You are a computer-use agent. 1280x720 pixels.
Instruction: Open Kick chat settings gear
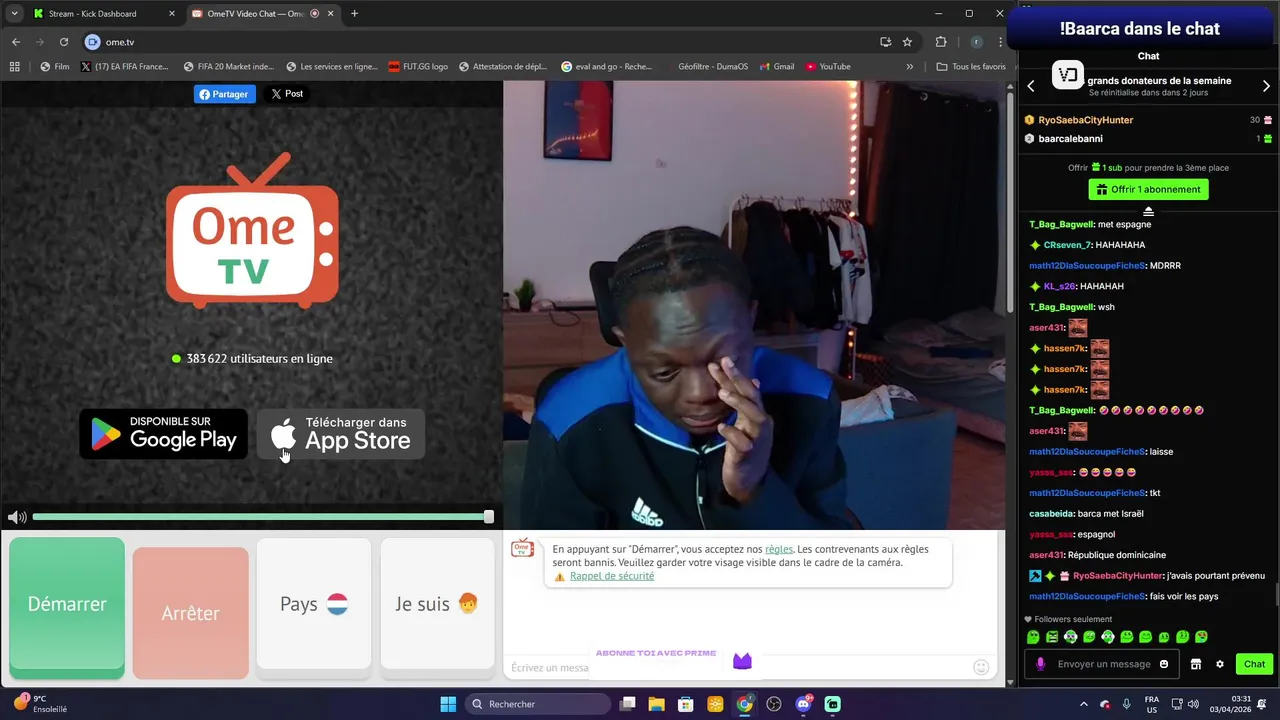[x=1219, y=664]
